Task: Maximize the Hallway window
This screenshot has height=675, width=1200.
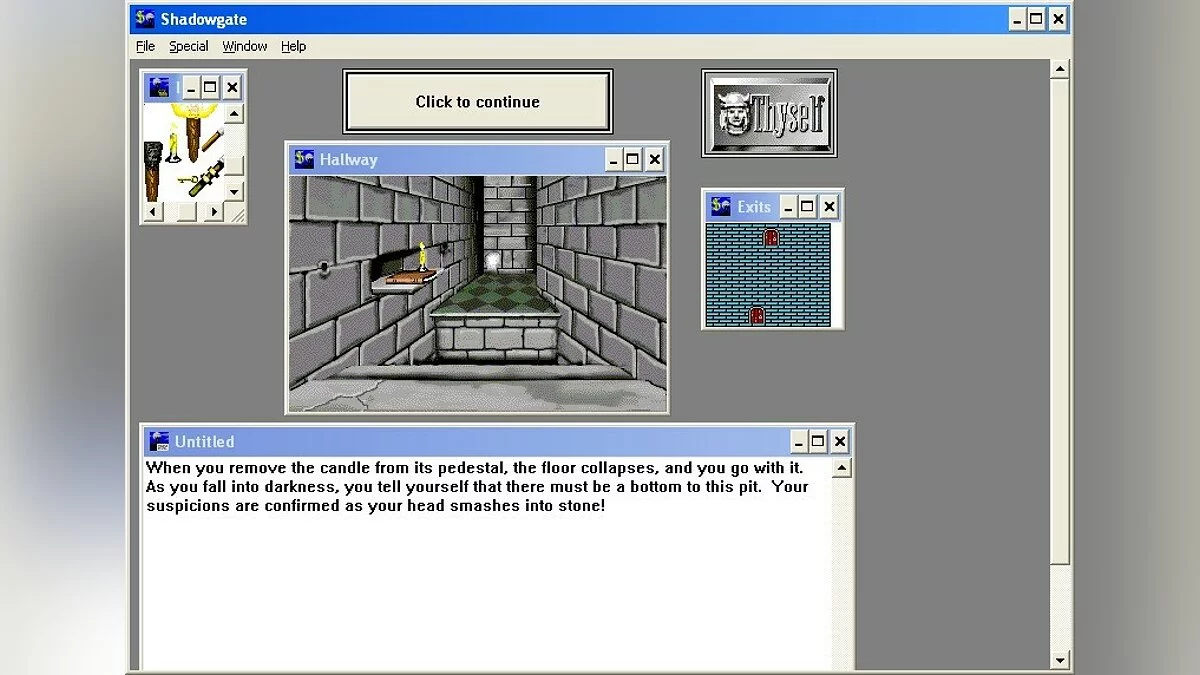Action: pyautogui.click(x=633, y=159)
